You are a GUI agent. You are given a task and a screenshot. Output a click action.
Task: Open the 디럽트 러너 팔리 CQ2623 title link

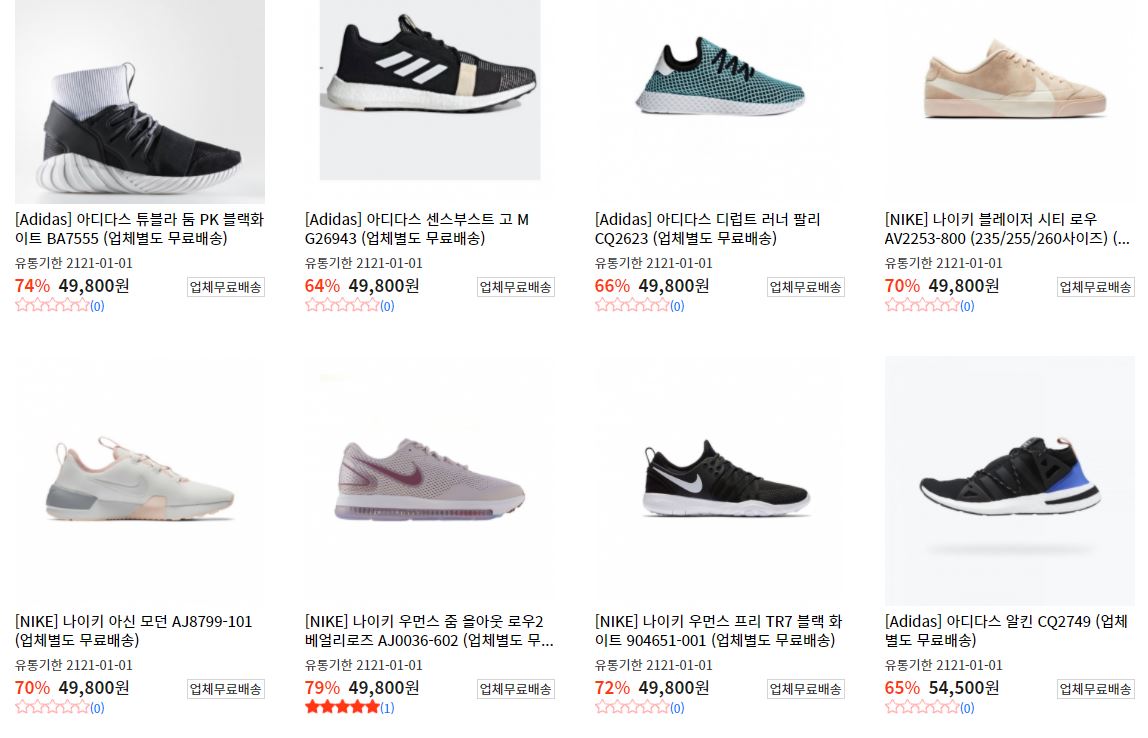coord(707,228)
